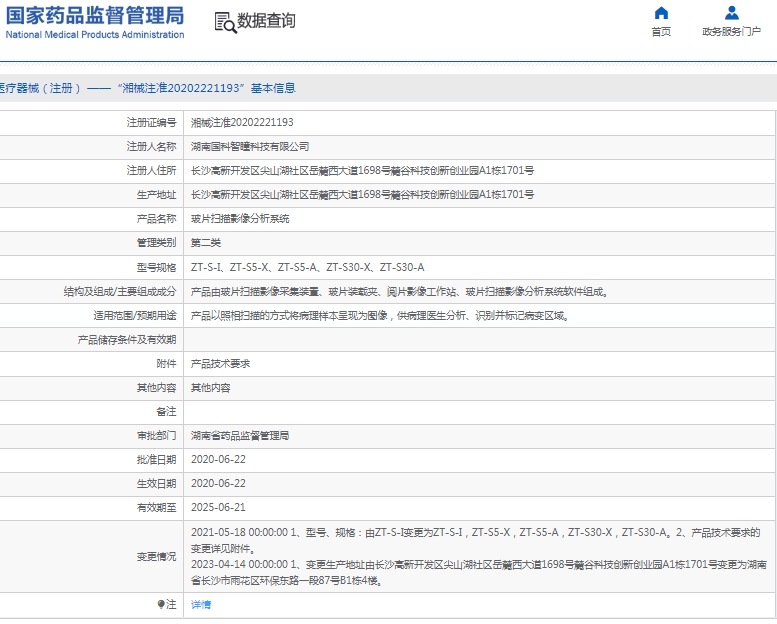
Task: Click approval date 2020-06-22 in 批准日期 row
Action: pos(219,459)
